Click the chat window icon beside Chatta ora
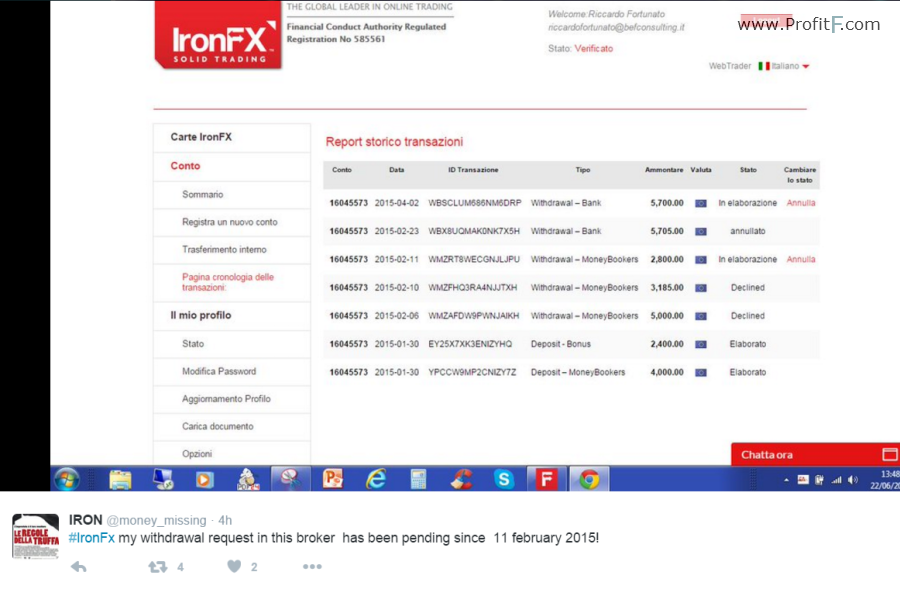The height and width of the screenshot is (589, 900). 890,455
